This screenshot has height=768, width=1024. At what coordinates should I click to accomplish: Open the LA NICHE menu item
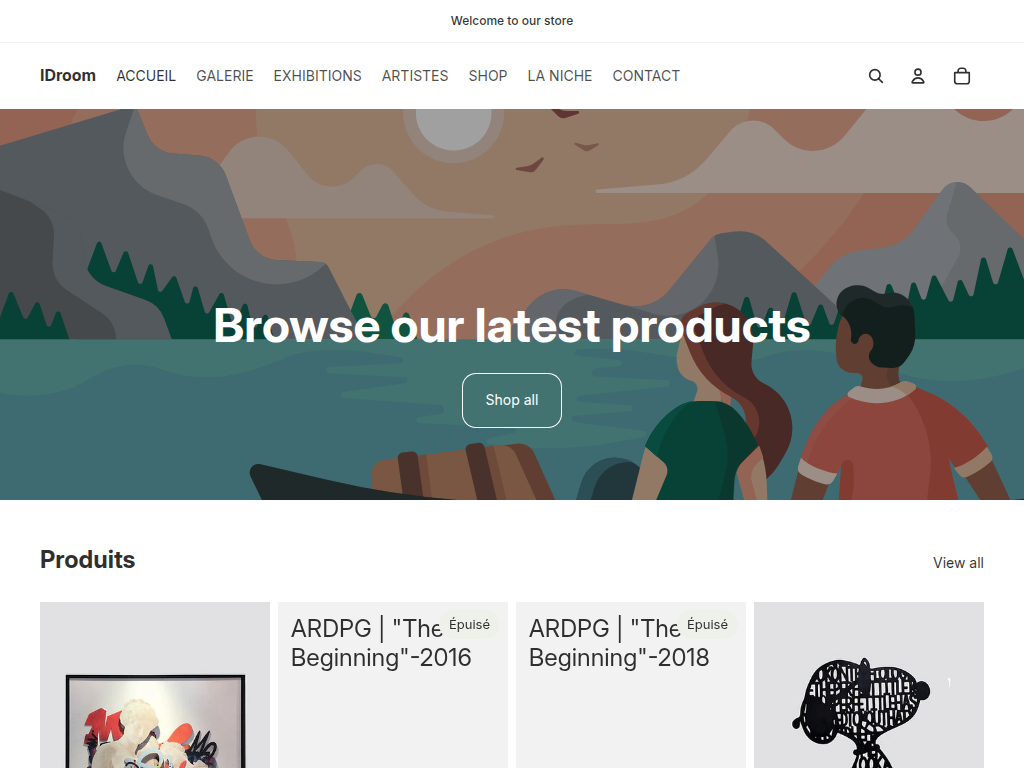coord(560,76)
